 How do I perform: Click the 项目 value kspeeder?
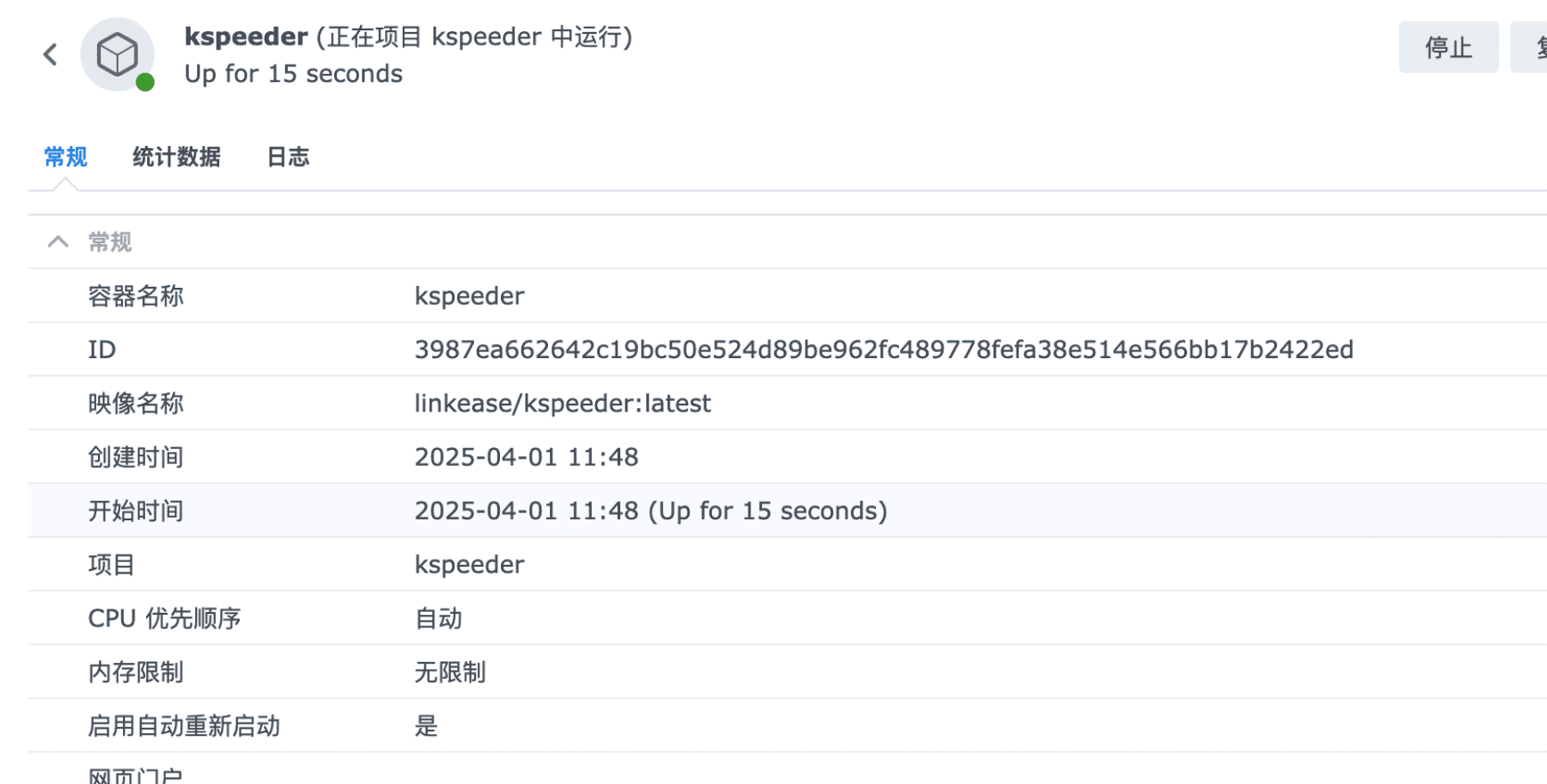470,565
